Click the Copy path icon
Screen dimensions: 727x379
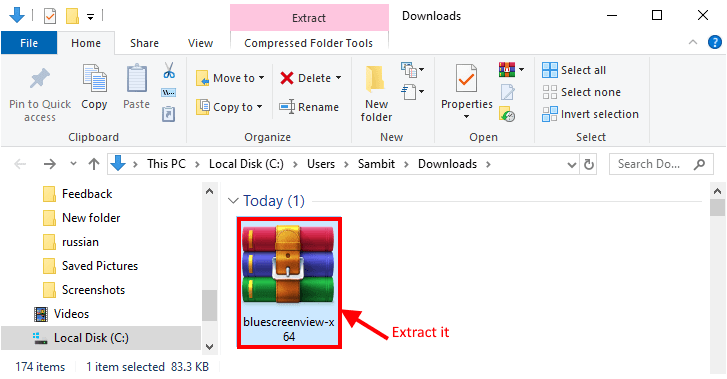pyautogui.click(x=168, y=93)
